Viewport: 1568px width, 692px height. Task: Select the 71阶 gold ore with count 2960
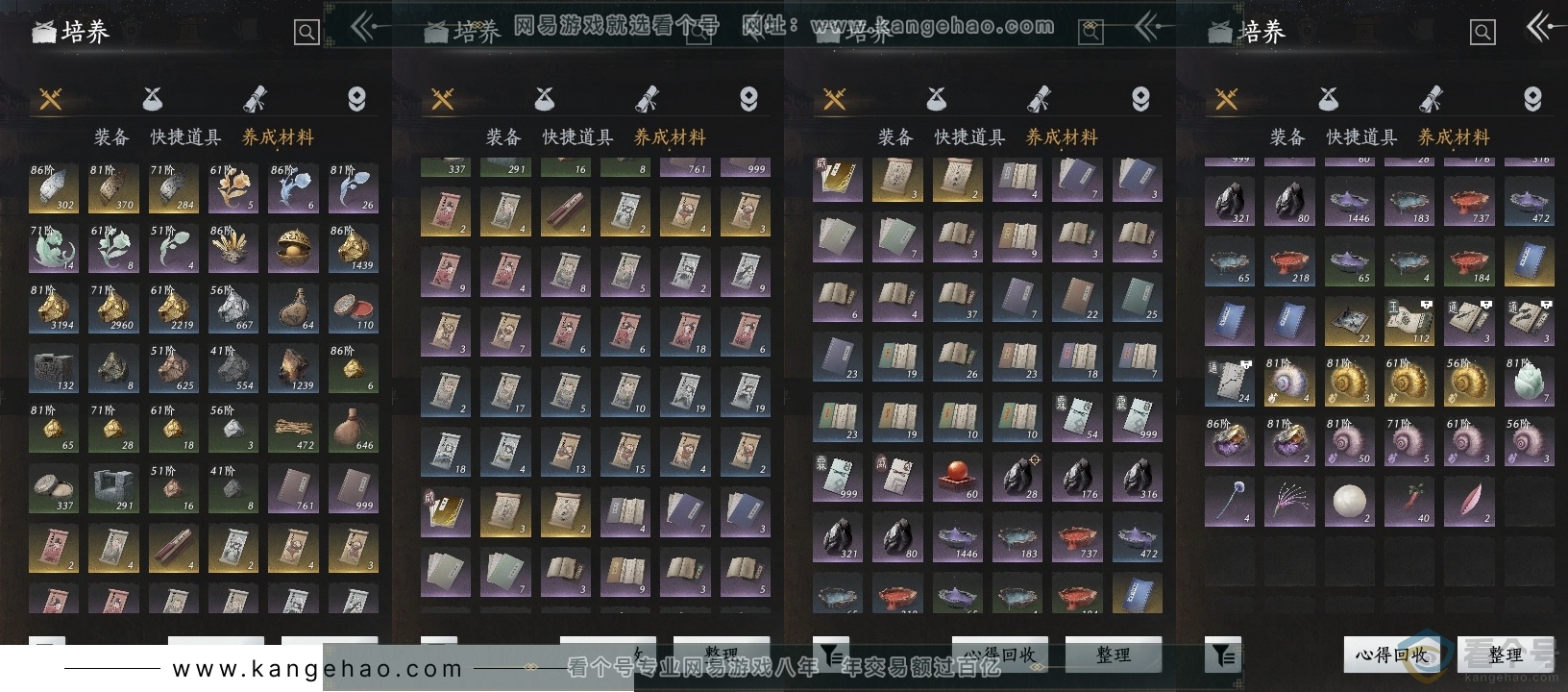113,309
